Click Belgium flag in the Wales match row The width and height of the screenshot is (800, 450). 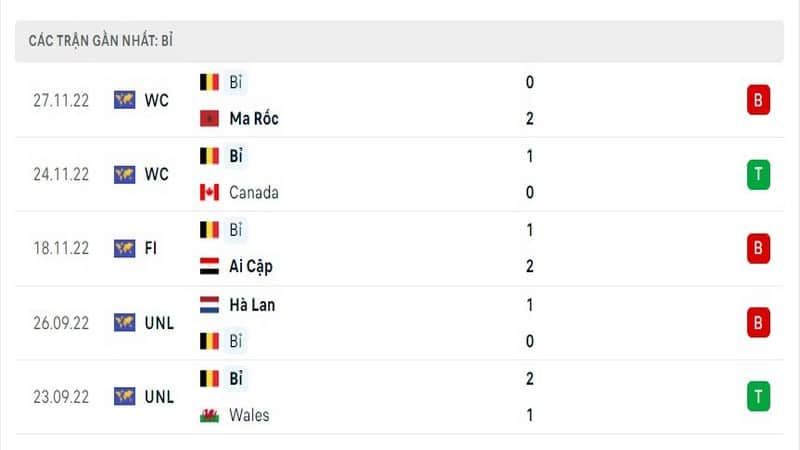coord(209,379)
